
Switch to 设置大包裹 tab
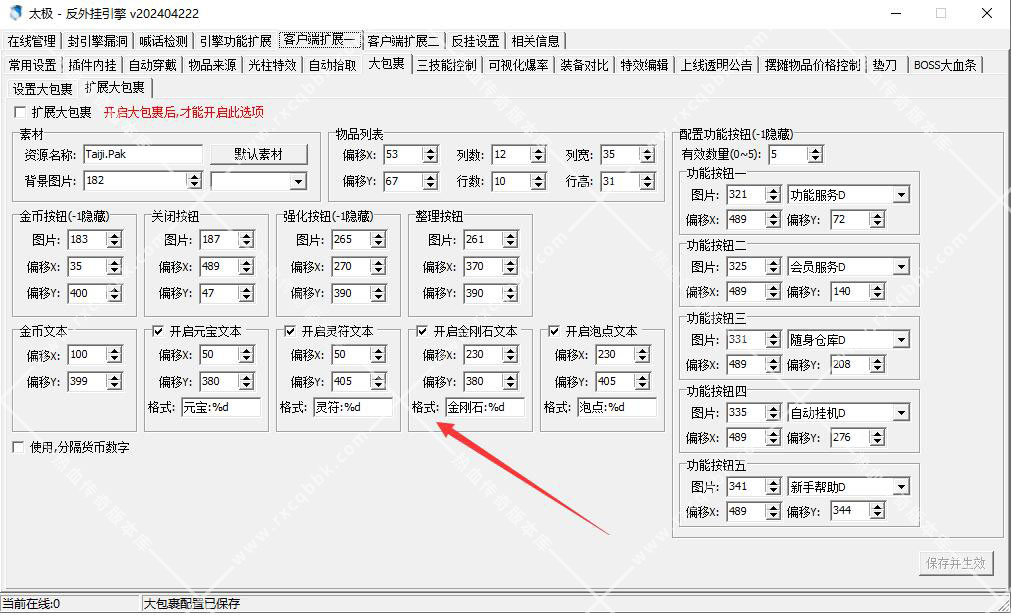(43, 88)
